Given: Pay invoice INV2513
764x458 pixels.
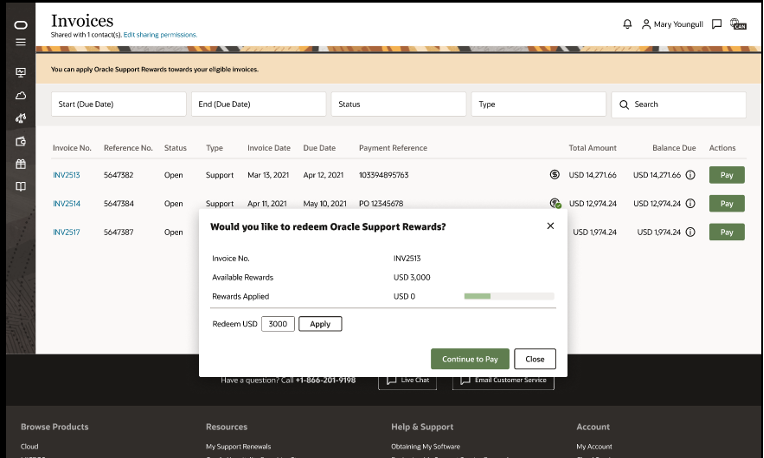Looking at the screenshot, I should [x=726, y=175].
